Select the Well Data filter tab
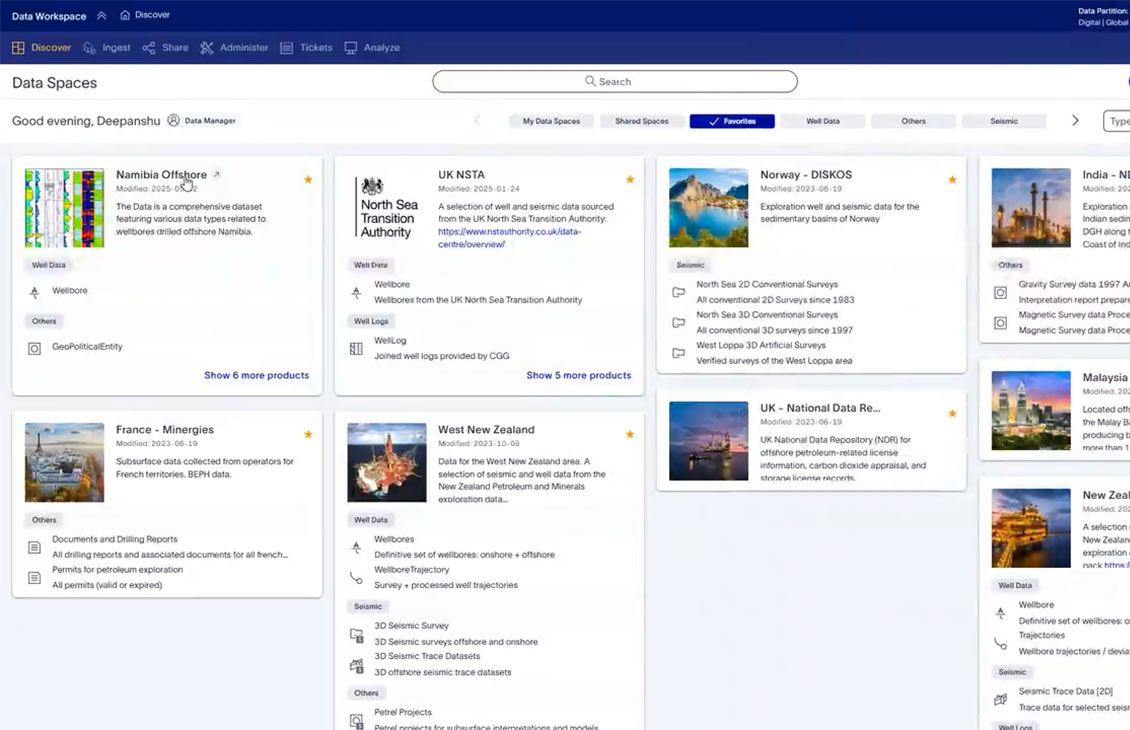 click(822, 121)
